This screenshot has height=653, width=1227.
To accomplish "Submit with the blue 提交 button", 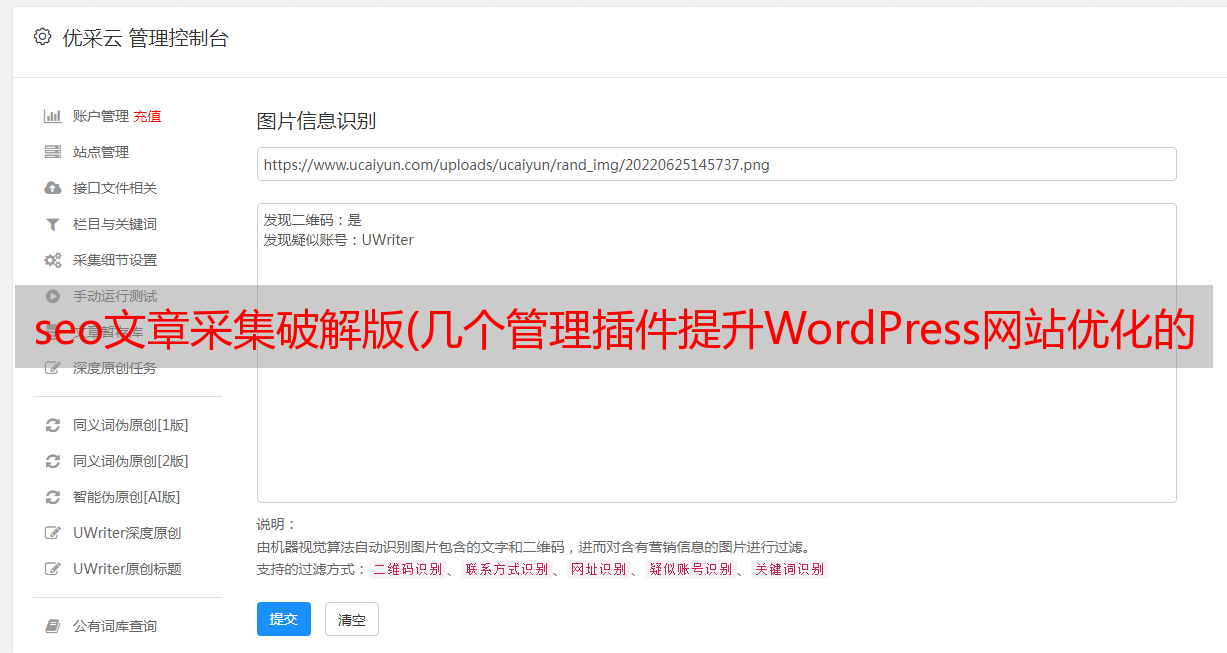I will (x=284, y=619).
